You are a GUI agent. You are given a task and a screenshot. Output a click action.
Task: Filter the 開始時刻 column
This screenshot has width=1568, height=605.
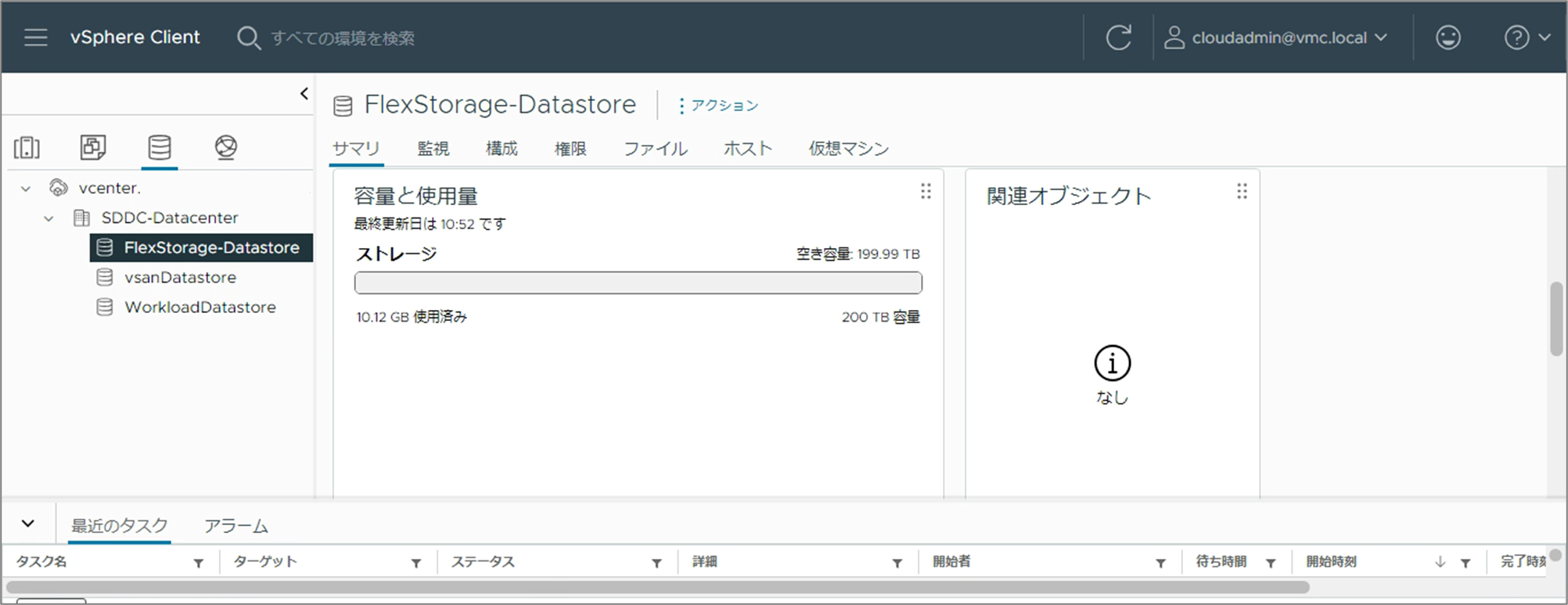pyautogui.click(x=1466, y=563)
